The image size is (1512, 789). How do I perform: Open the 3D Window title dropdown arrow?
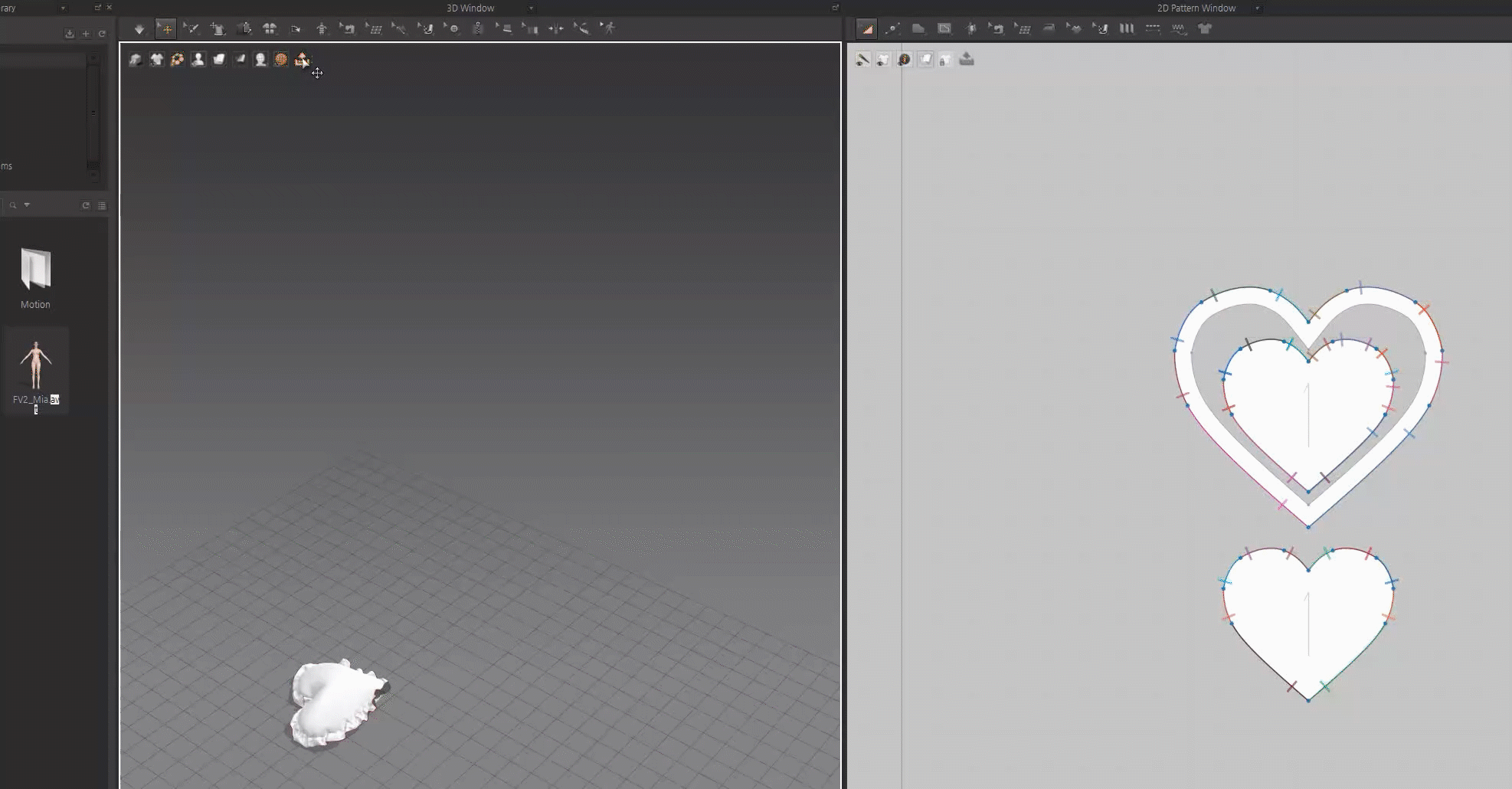pos(531,8)
